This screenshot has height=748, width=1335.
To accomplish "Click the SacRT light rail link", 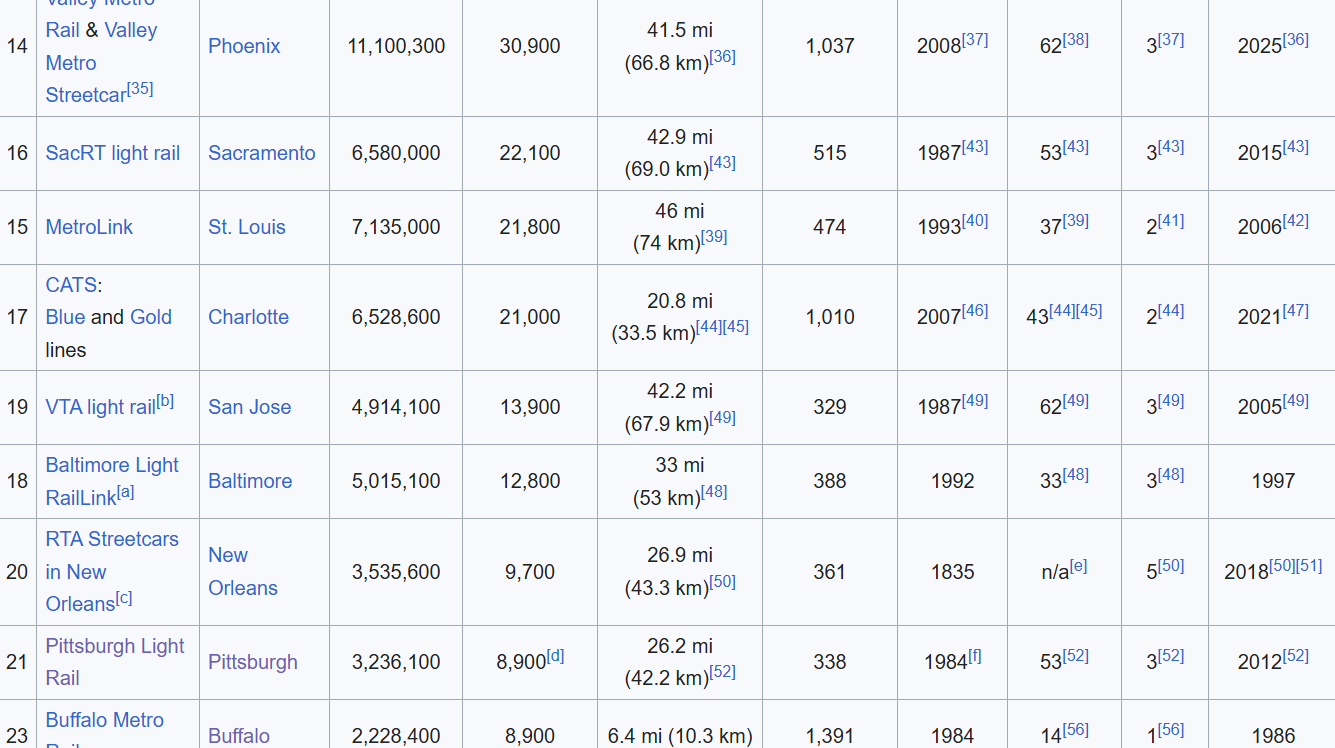I will pyautogui.click(x=113, y=153).
